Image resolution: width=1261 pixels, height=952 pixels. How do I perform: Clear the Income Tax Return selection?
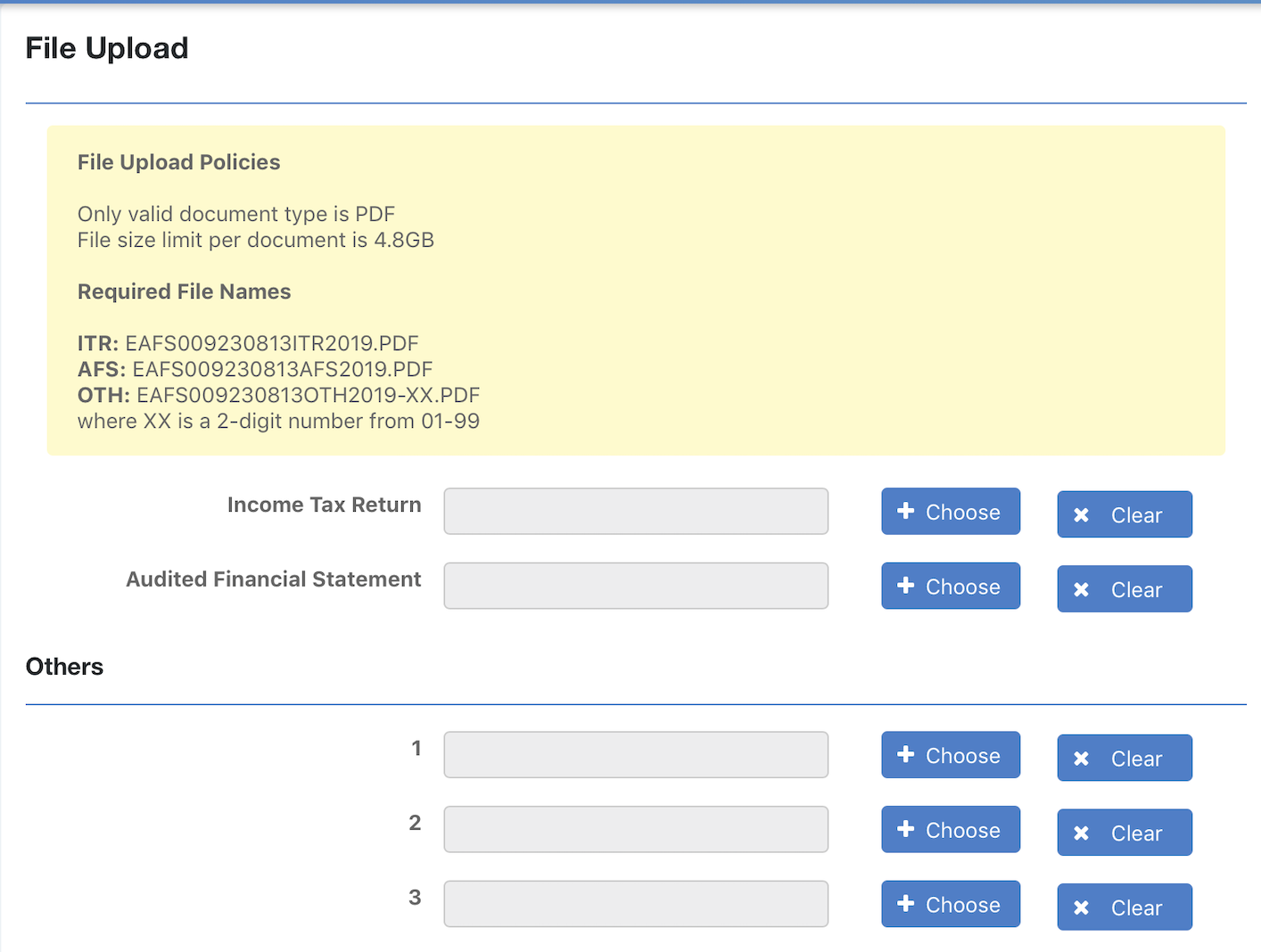tap(1125, 514)
